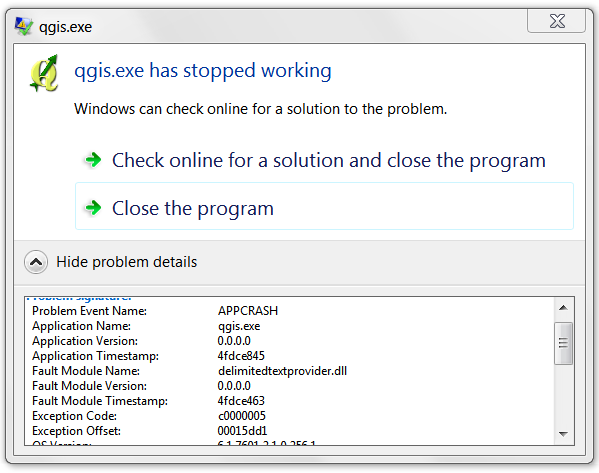Click the details scrollbar thumb

(x=563, y=343)
